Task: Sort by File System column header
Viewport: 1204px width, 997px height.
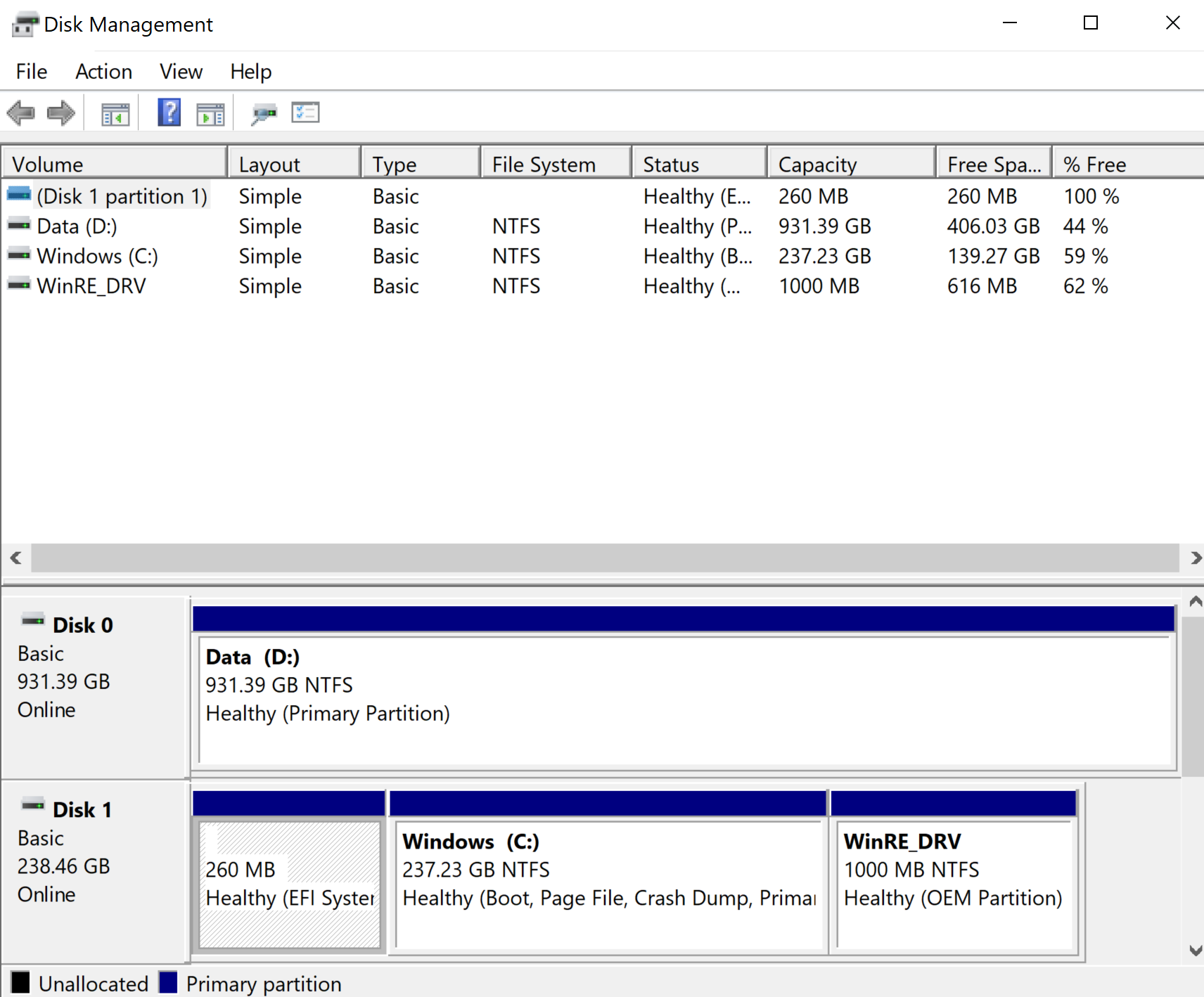Action: [556, 165]
